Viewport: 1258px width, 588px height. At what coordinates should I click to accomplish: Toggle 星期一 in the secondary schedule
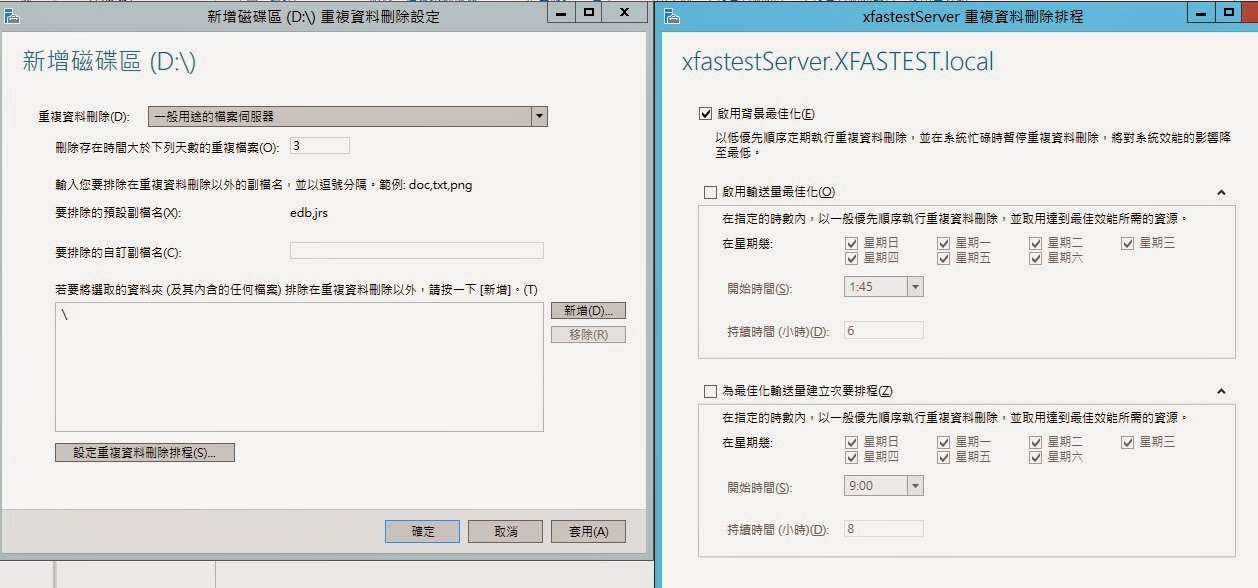pos(944,442)
